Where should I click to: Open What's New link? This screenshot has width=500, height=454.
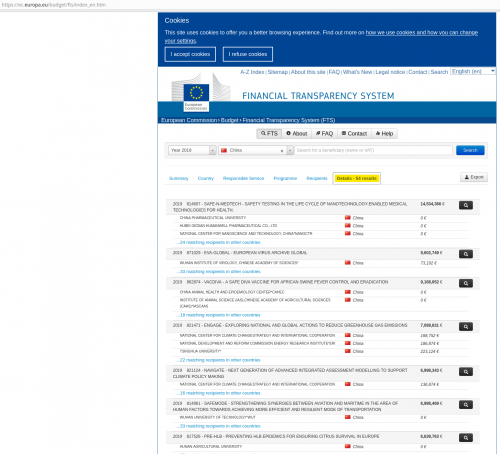[357, 72]
